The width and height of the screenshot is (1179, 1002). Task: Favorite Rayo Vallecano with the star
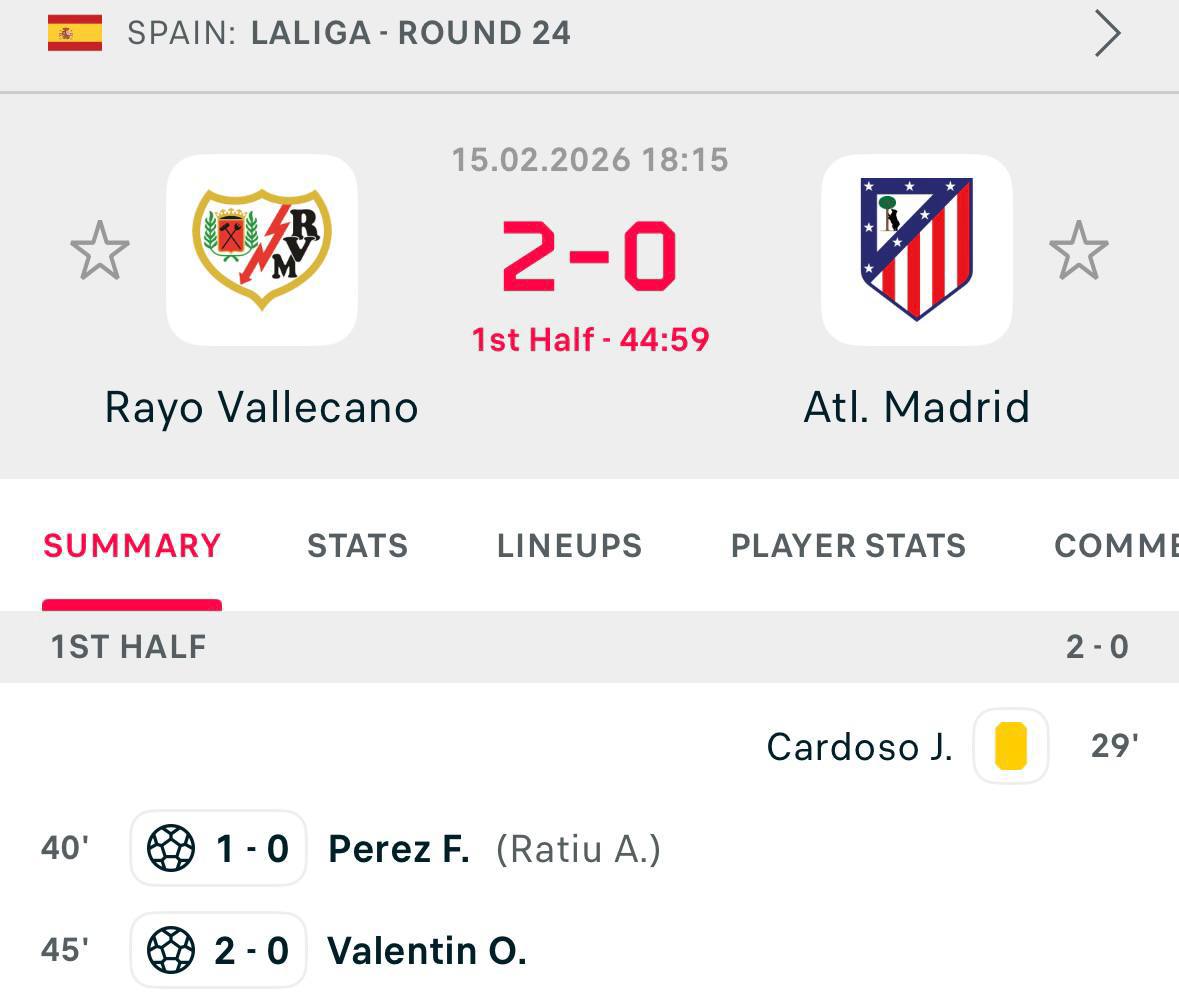tap(100, 250)
